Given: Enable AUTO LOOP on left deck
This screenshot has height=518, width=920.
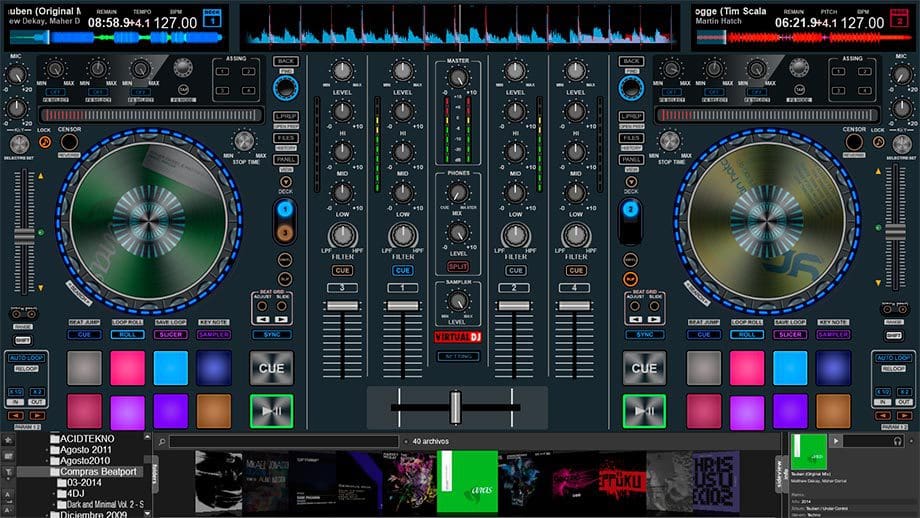Looking at the screenshot, I should click(x=26, y=357).
